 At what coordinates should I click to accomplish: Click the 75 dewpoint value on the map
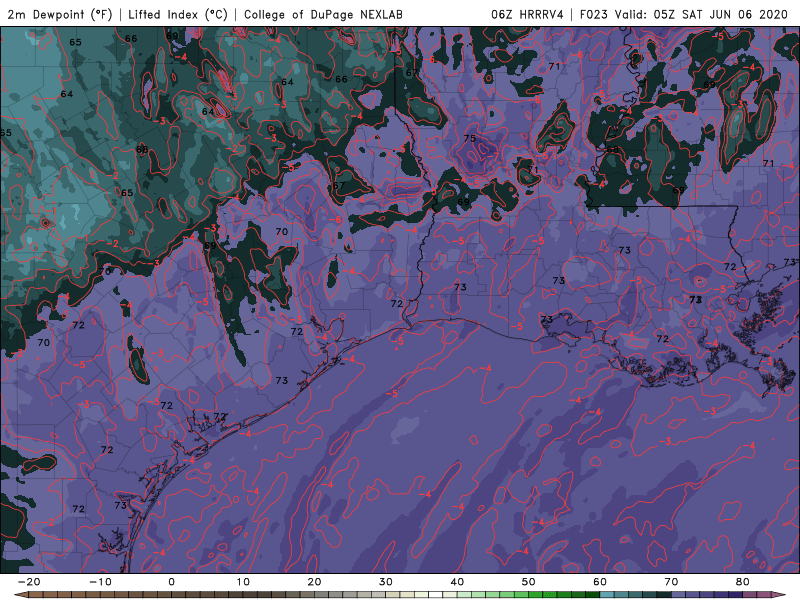click(x=469, y=138)
